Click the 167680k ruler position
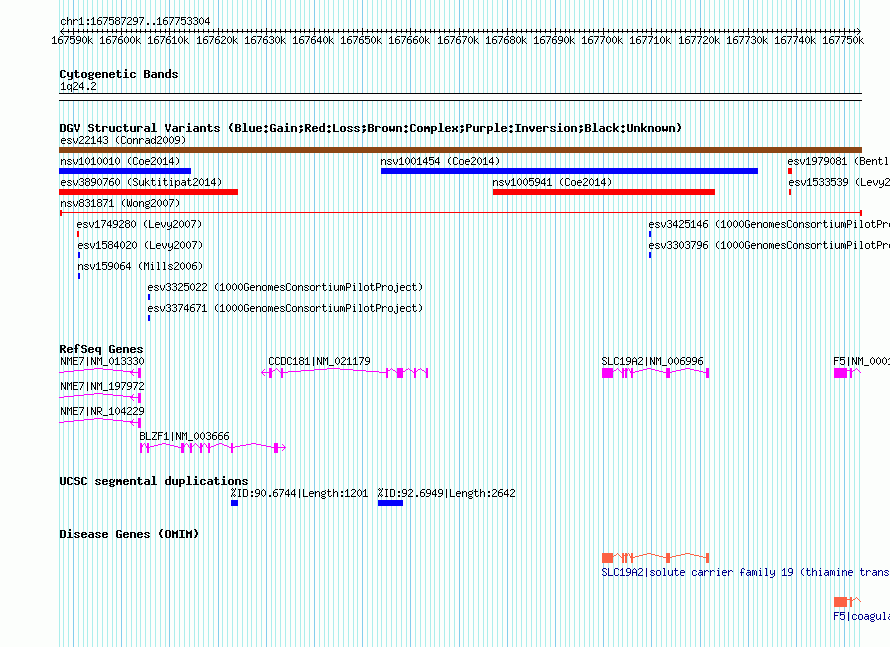Image resolution: width=890 pixels, height=647 pixels. pyautogui.click(x=506, y=40)
